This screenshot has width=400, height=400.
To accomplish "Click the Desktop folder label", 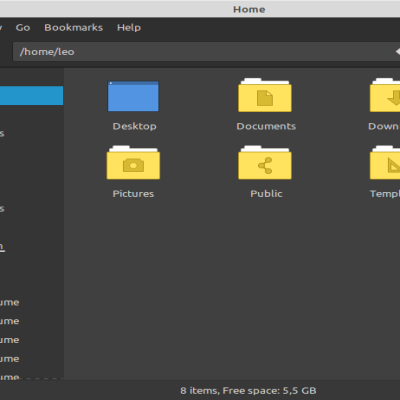I will coord(135,126).
